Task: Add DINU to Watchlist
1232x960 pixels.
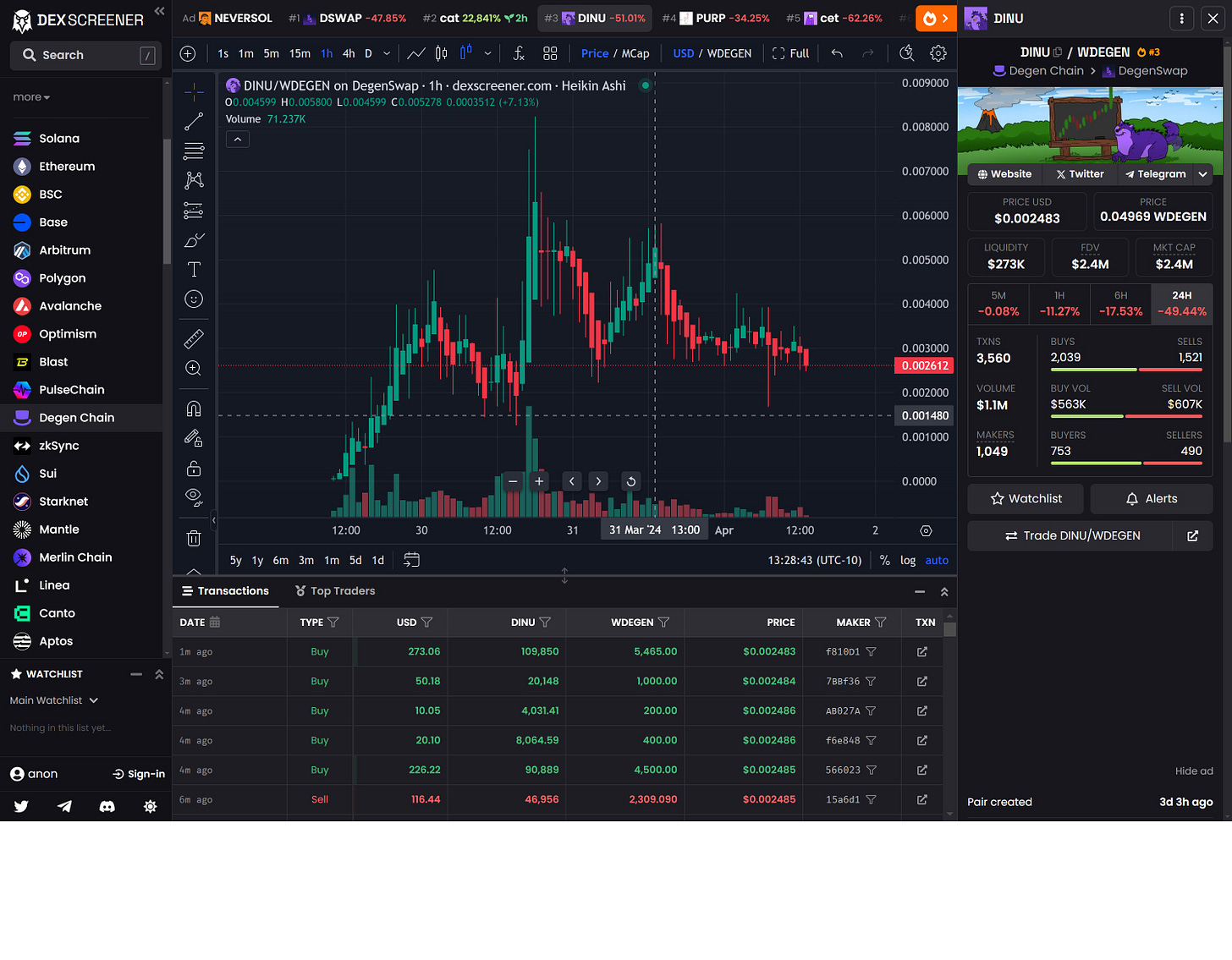Action: click(1026, 499)
